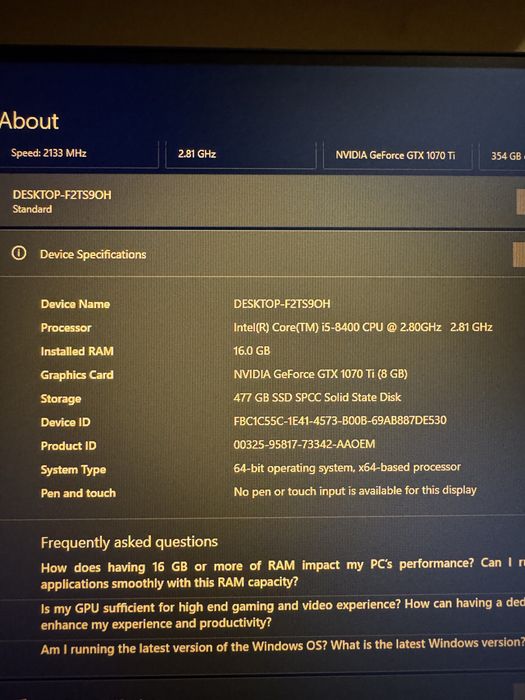Click the Frequently asked questions heading
The height and width of the screenshot is (700, 525).
(x=129, y=542)
